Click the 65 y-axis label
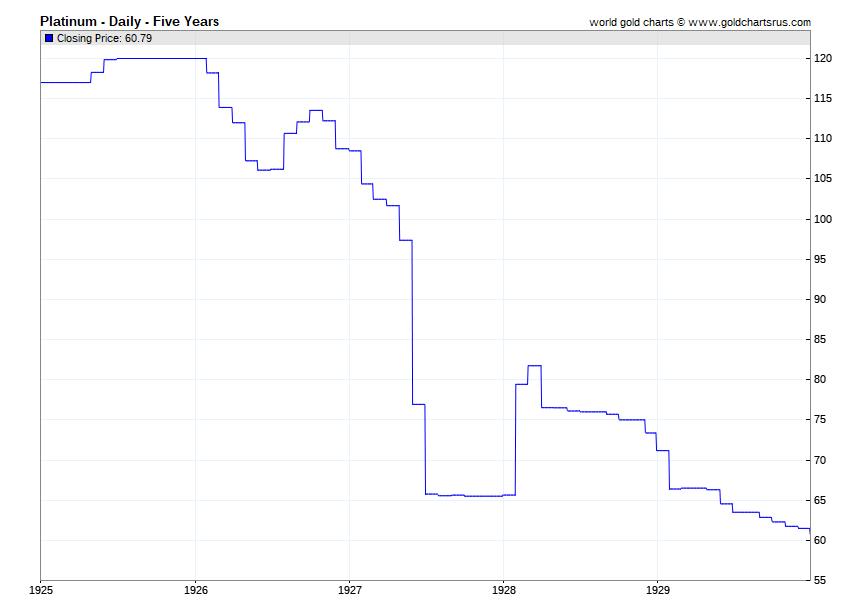This screenshot has height=616, width=850. point(820,501)
